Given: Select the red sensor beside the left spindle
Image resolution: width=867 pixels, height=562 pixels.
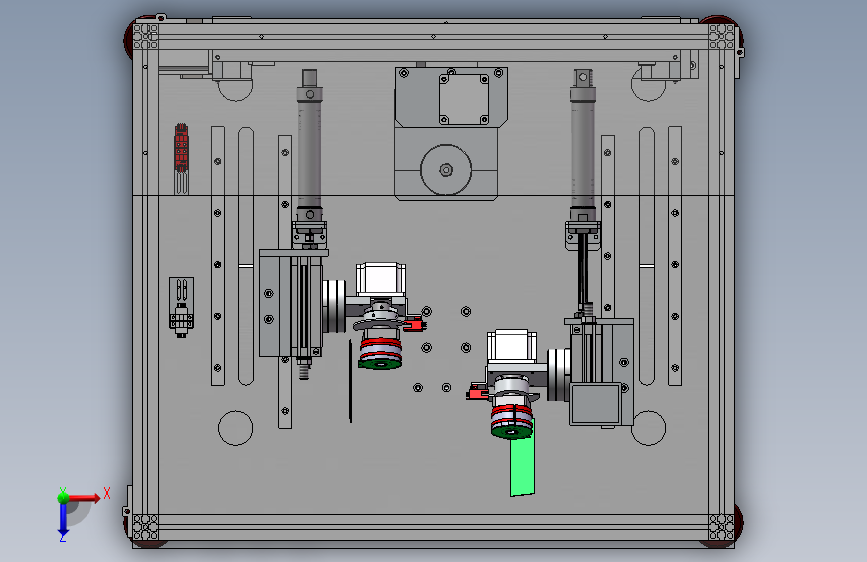Looking at the screenshot, I should [414, 324].
